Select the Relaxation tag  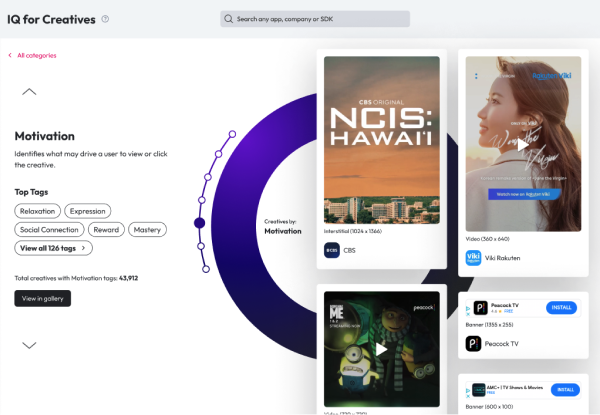(38, 211)
